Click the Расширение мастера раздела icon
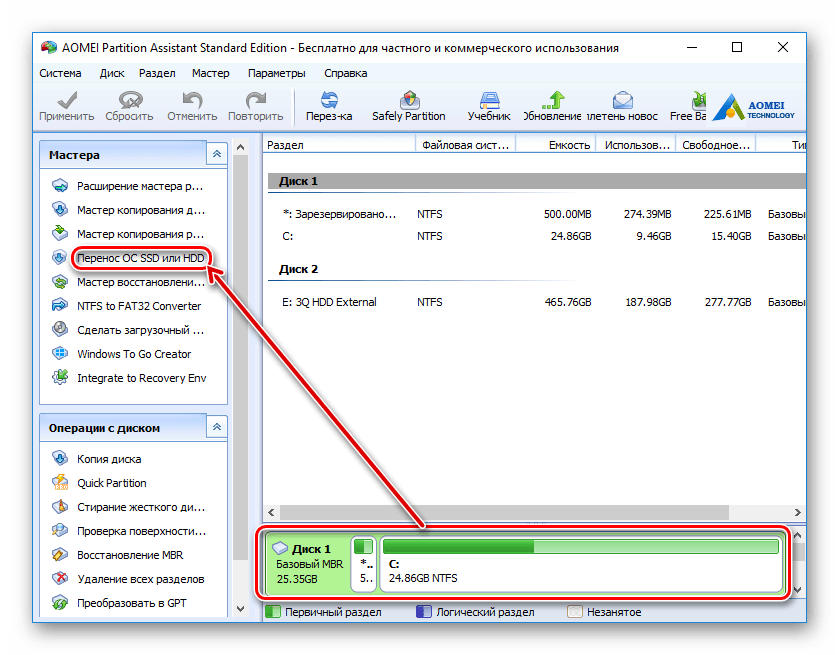 (59, 186)
